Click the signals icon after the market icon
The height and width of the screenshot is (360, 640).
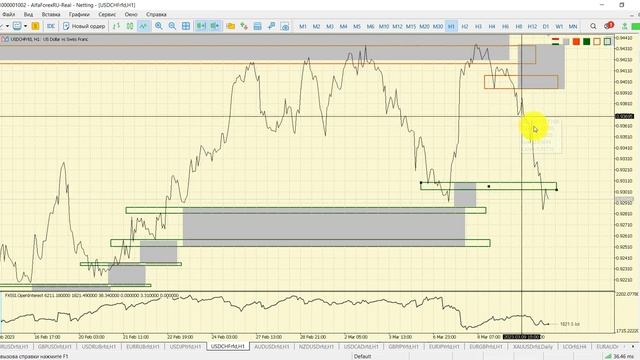271,26
